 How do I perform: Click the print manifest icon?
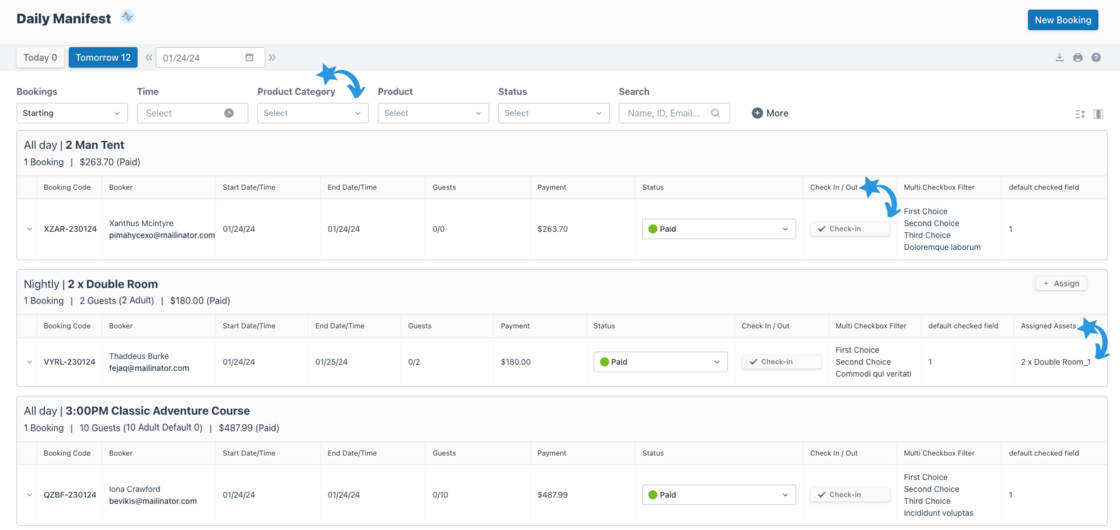click(1078, 58)
